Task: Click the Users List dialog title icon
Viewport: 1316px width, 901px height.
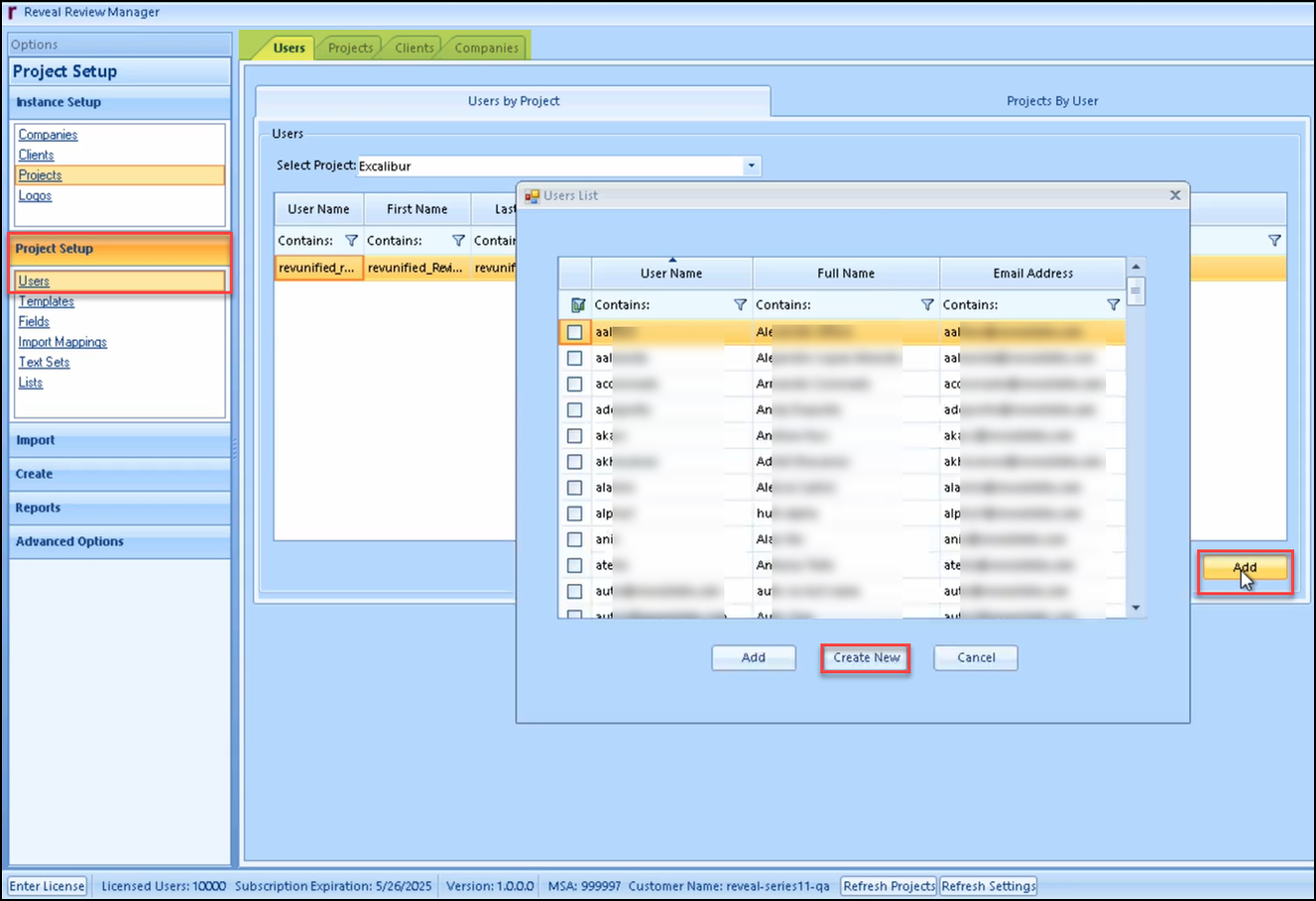Action: [x=532, y=195]
